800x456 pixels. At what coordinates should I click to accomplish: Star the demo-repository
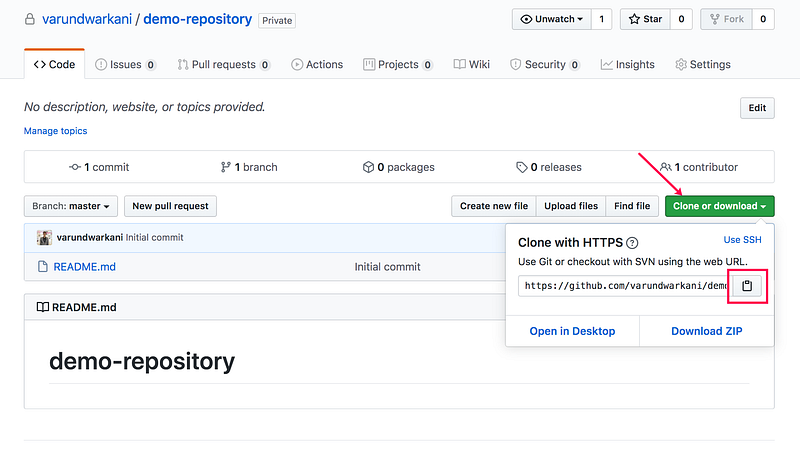645,19
